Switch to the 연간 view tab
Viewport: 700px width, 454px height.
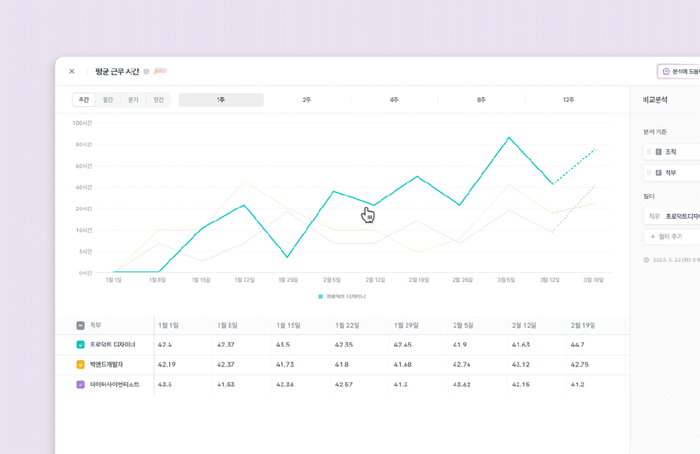coord(158,100)
